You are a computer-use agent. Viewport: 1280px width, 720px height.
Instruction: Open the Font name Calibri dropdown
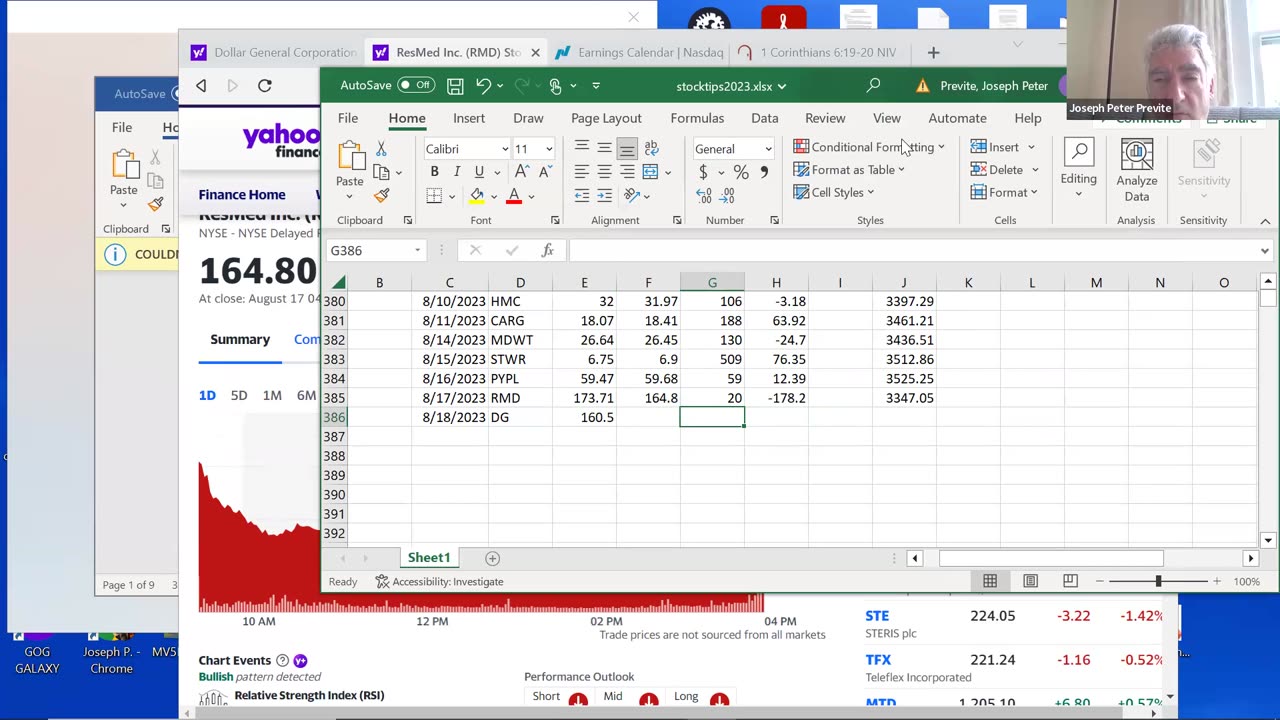(x=504, y=149)
